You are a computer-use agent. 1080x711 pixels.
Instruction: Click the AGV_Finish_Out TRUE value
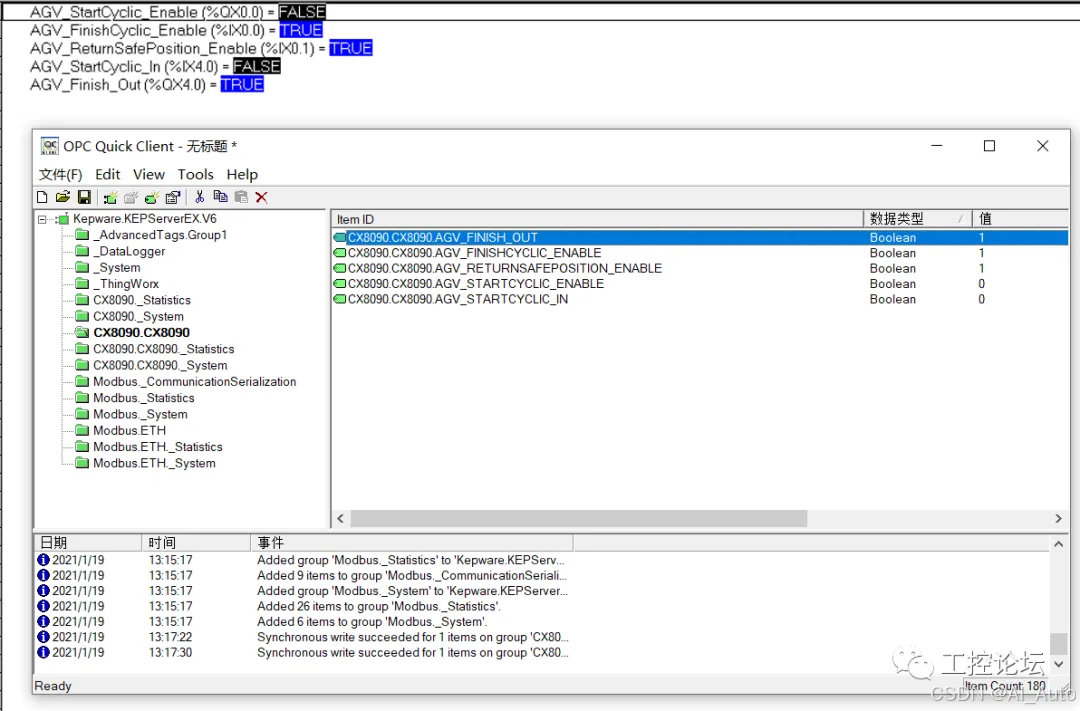click(242, 84)
